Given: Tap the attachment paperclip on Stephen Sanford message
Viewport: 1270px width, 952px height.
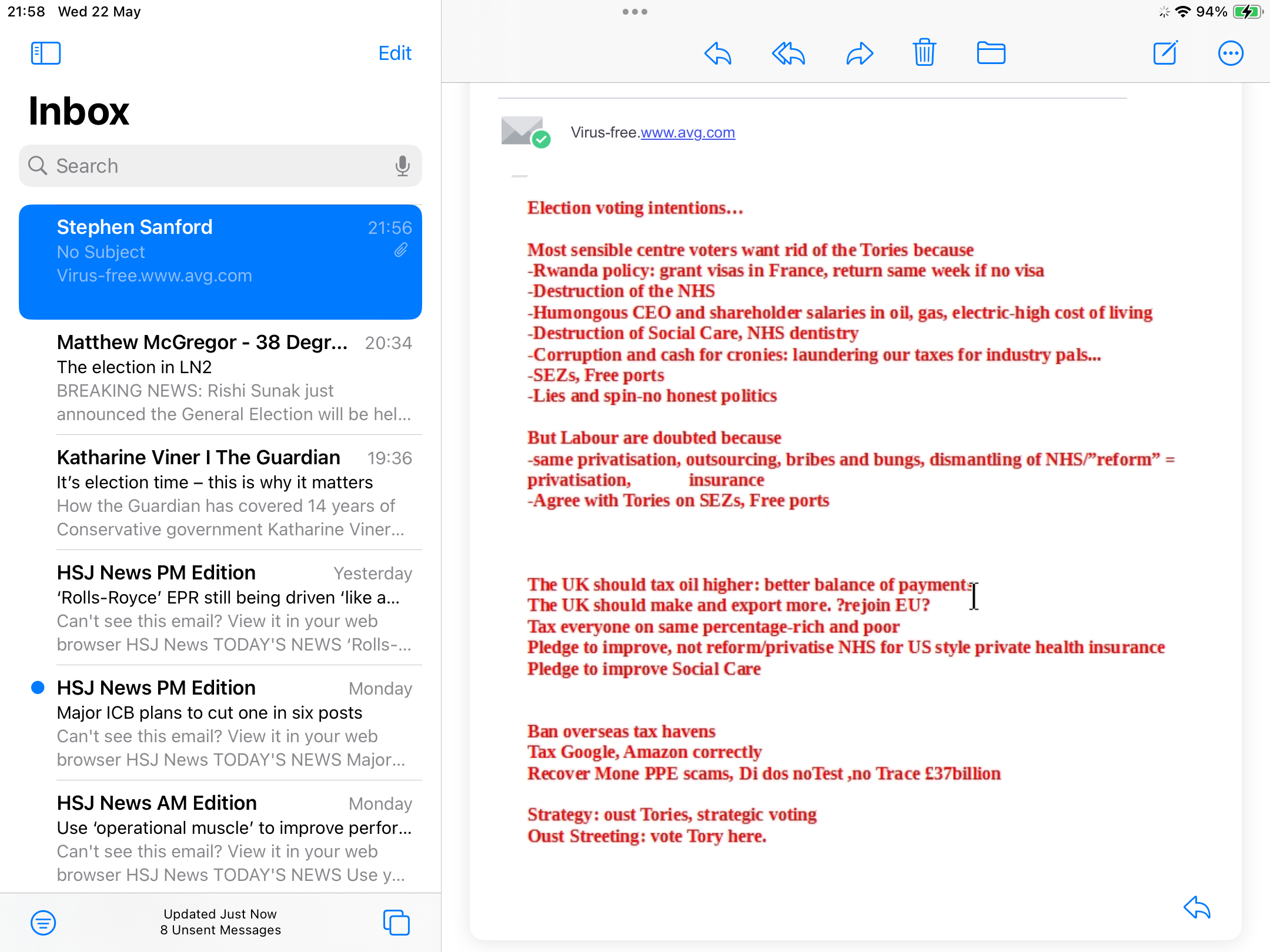Looking at the screenshot, I should tap(401, 250).
